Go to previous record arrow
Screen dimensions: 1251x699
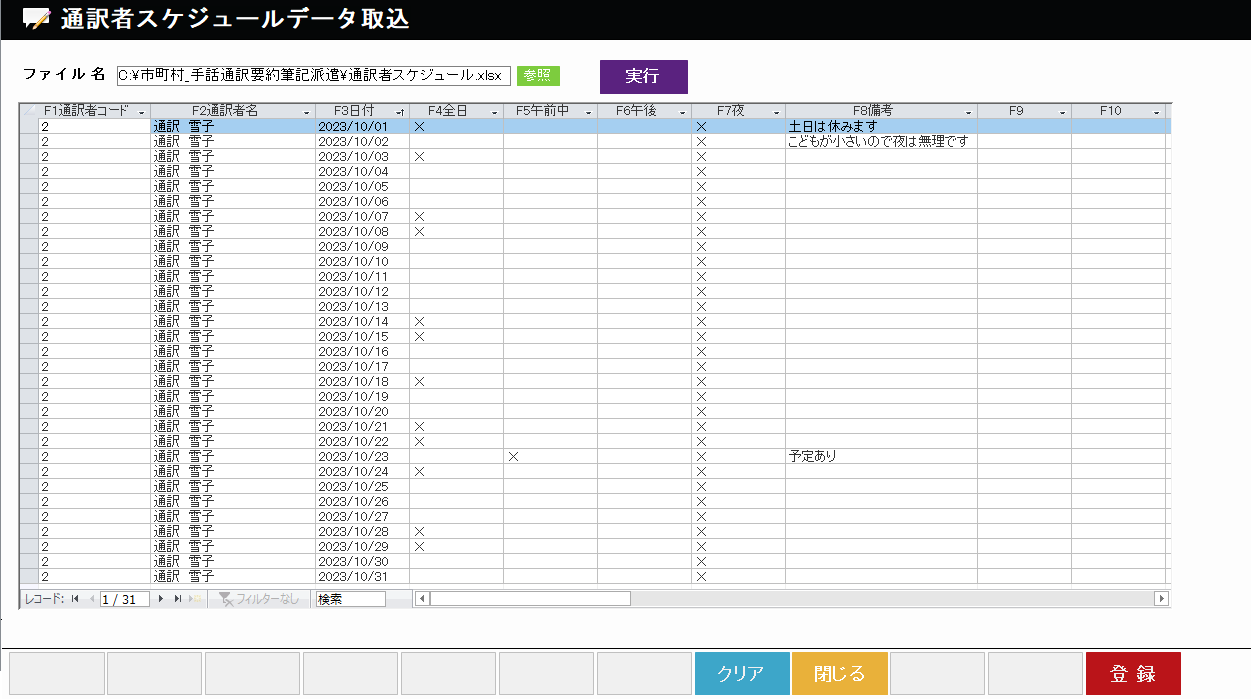[x=92, y=599]
